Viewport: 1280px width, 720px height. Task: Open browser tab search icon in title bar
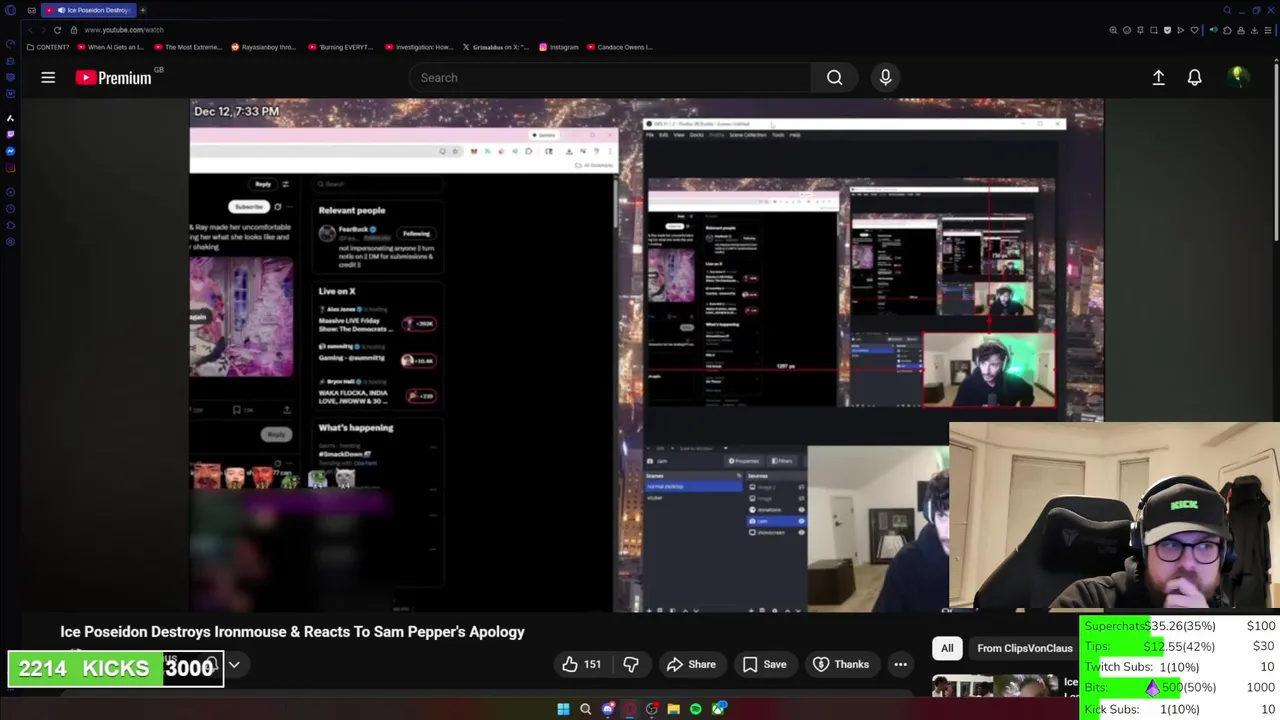point(1227,10)
